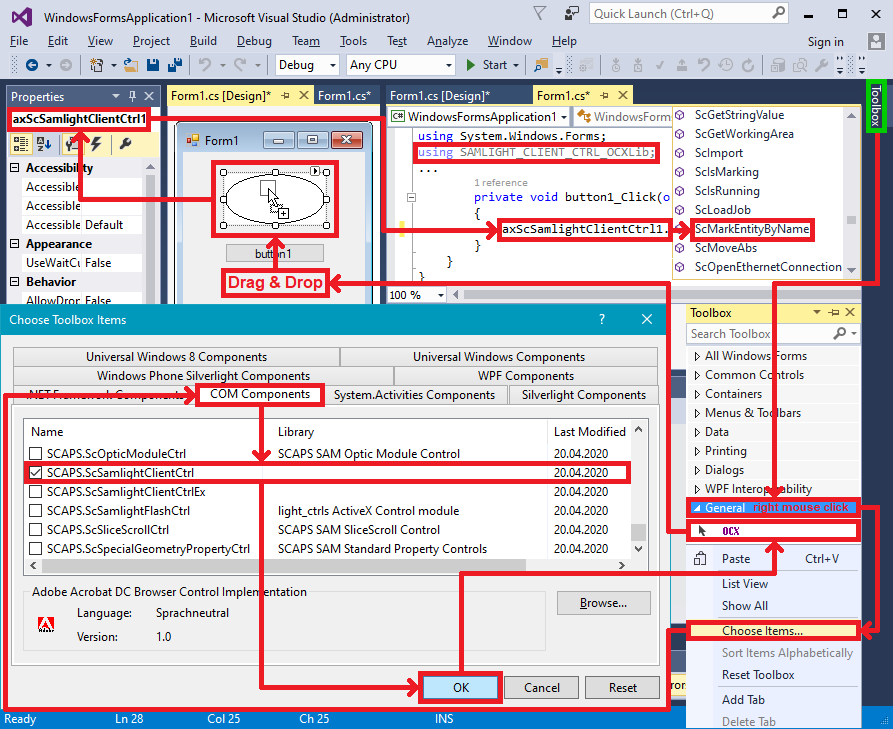Click the account avatar icon

pyautogui.click(x=875, y=41)
